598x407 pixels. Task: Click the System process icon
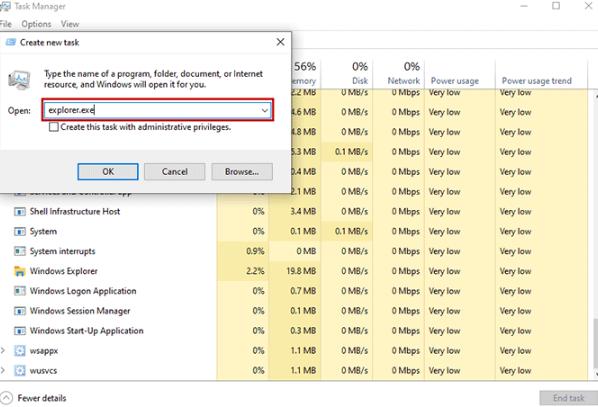coord(19,232)
